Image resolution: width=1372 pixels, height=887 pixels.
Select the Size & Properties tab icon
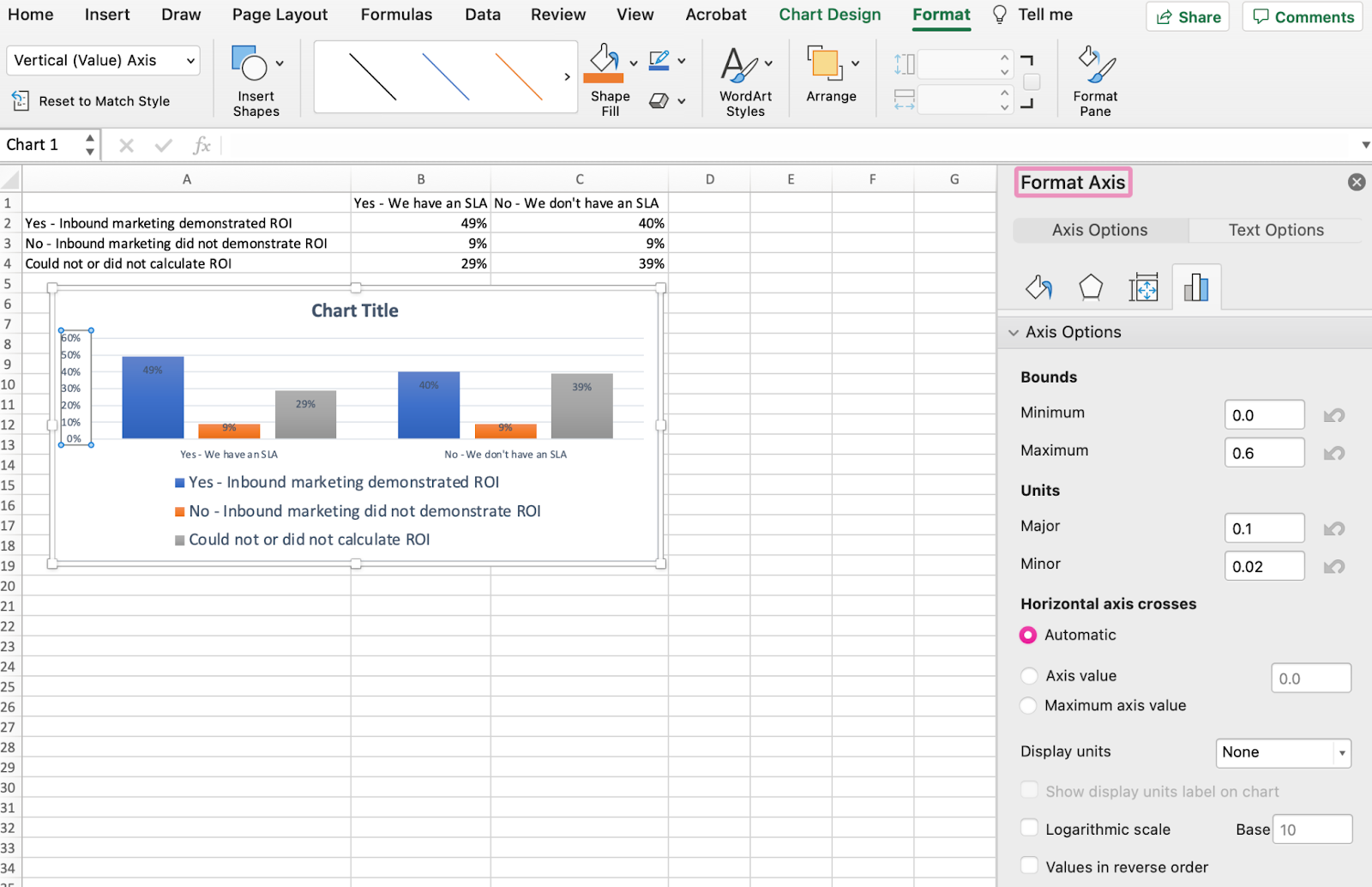point(1143,287)
